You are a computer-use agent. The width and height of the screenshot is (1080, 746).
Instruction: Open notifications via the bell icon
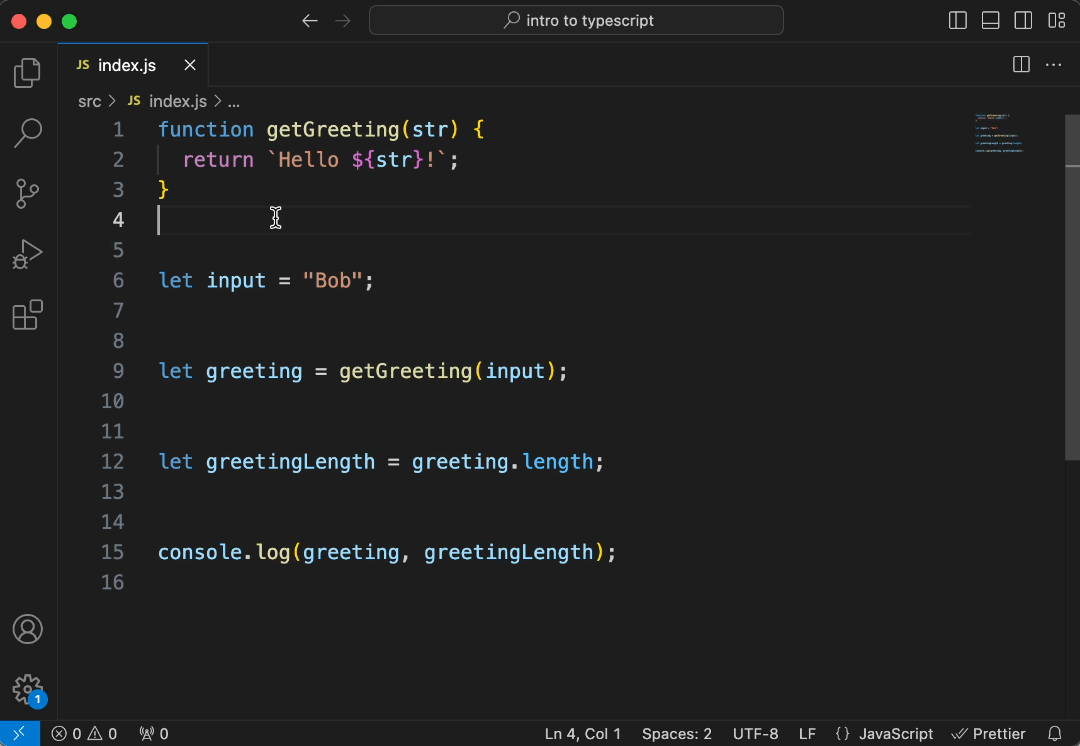coord(1058,733)
